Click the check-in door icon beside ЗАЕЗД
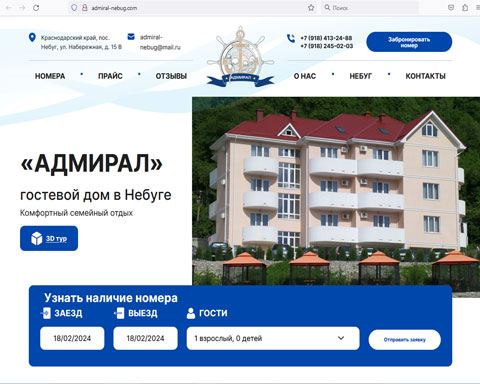The height and width of the screenshot is (384, 480). pyautogui.click(x=46, y=313)
